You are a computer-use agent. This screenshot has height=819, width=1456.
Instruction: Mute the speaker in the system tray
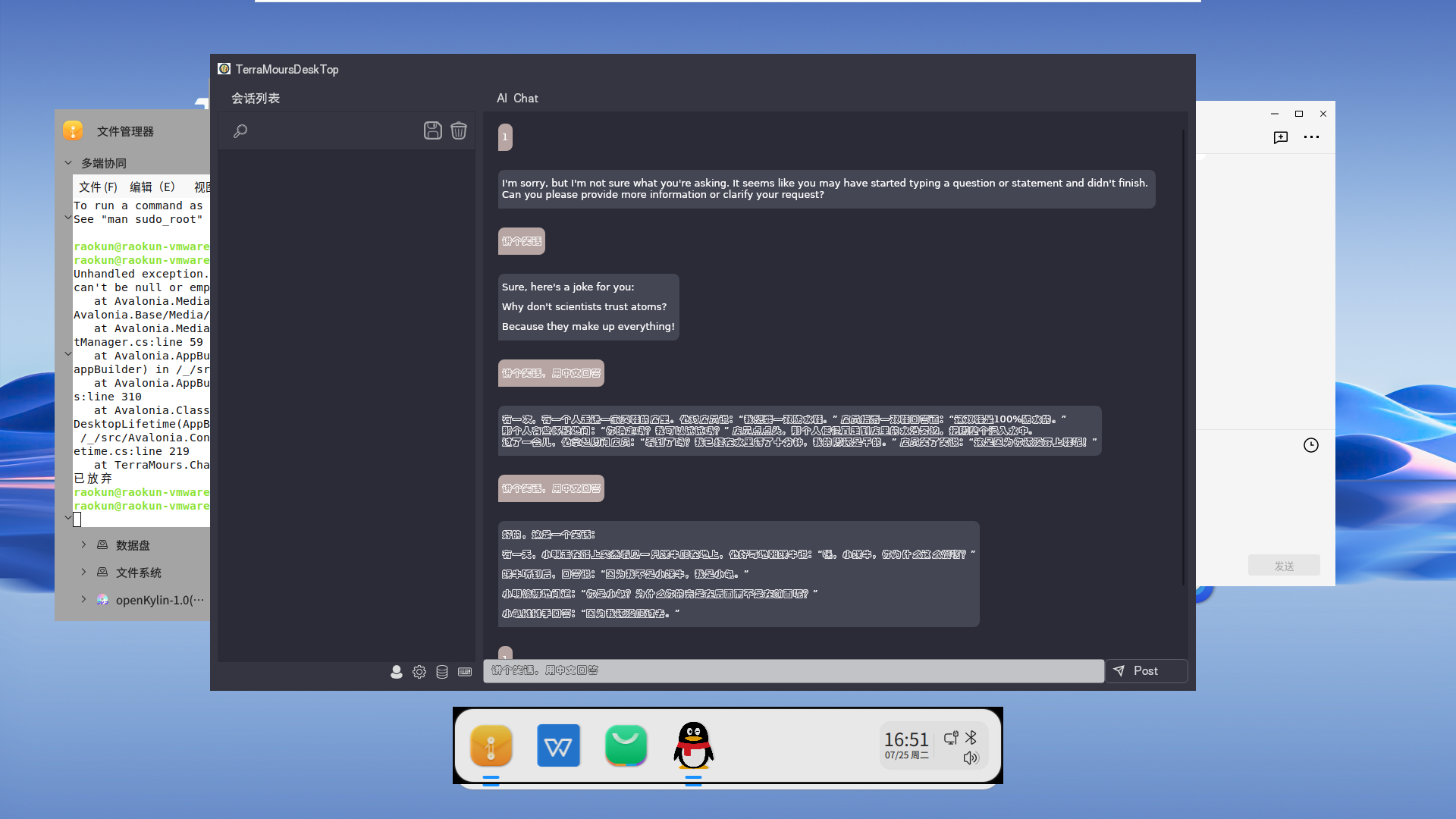point(971,758)
